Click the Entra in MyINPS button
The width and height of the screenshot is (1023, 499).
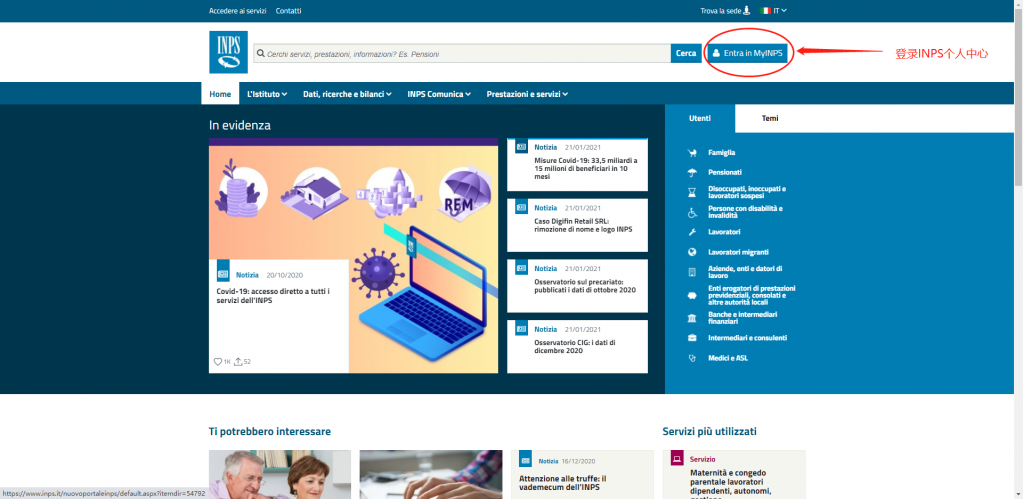point(747,53)
